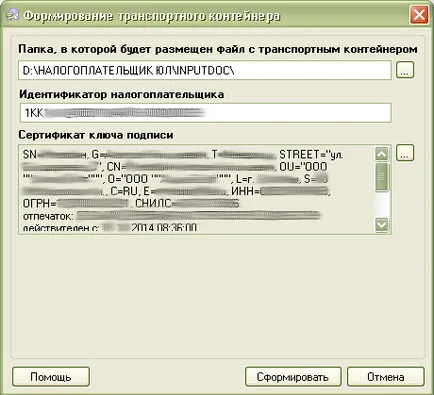The height and width of the screenshot is (395, 434).
Task: Click the certificate list scroll down arrow
Action: click(x=382, y=224)
